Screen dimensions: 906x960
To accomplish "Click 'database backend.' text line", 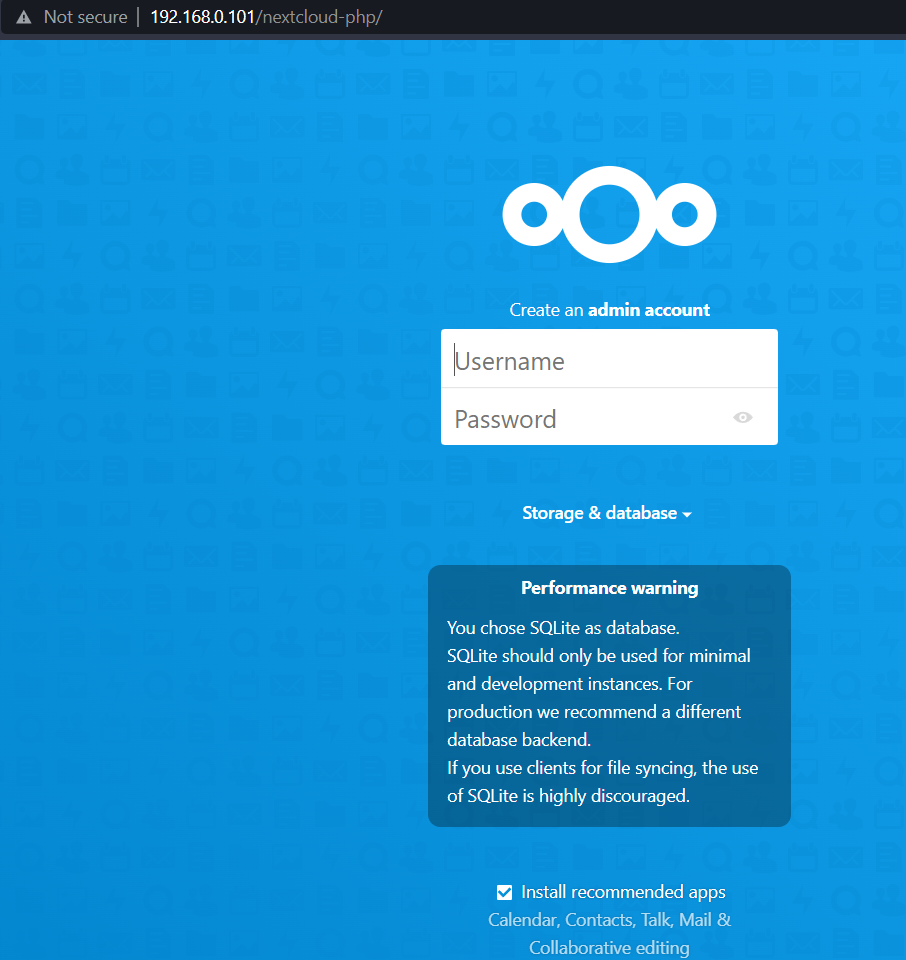I will coord(519,740).
